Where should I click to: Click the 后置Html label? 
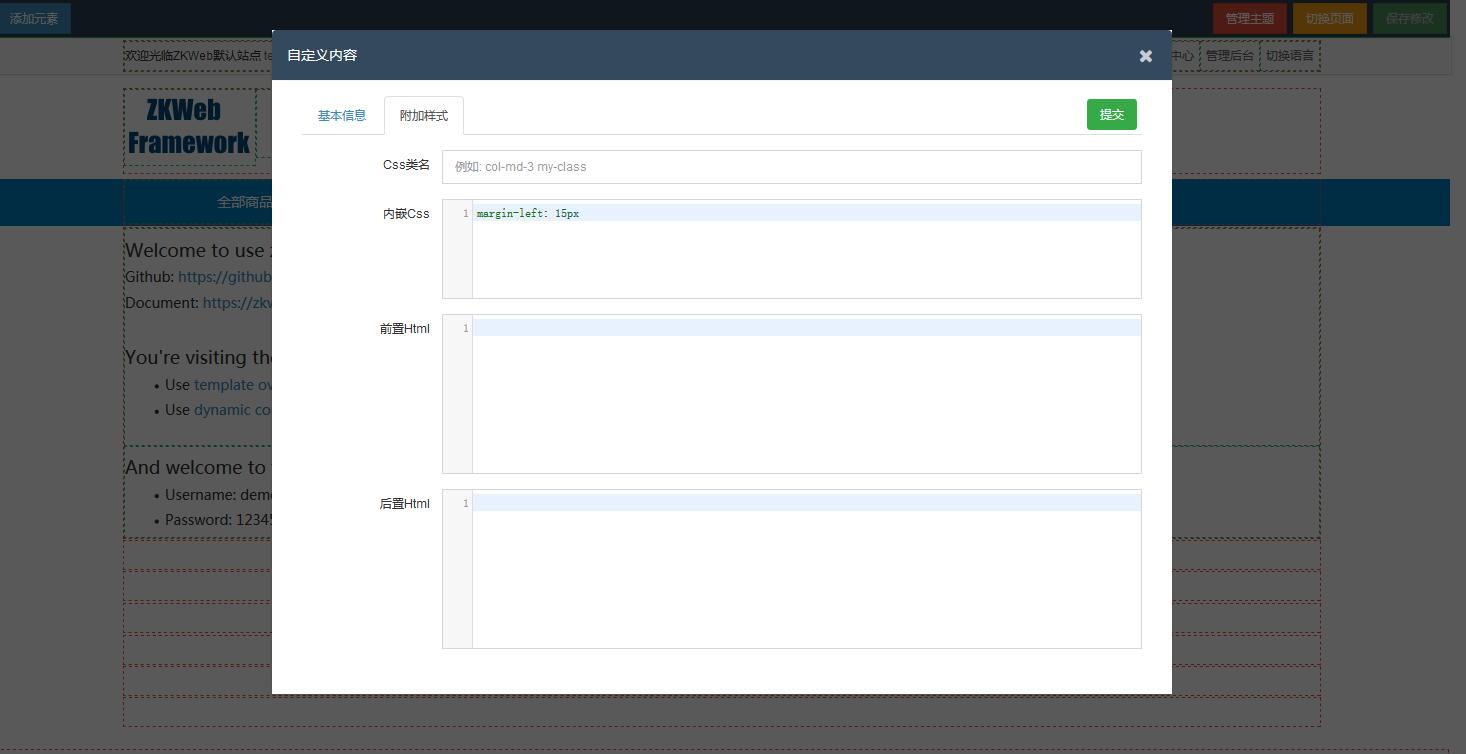click(x=405, y=504)
